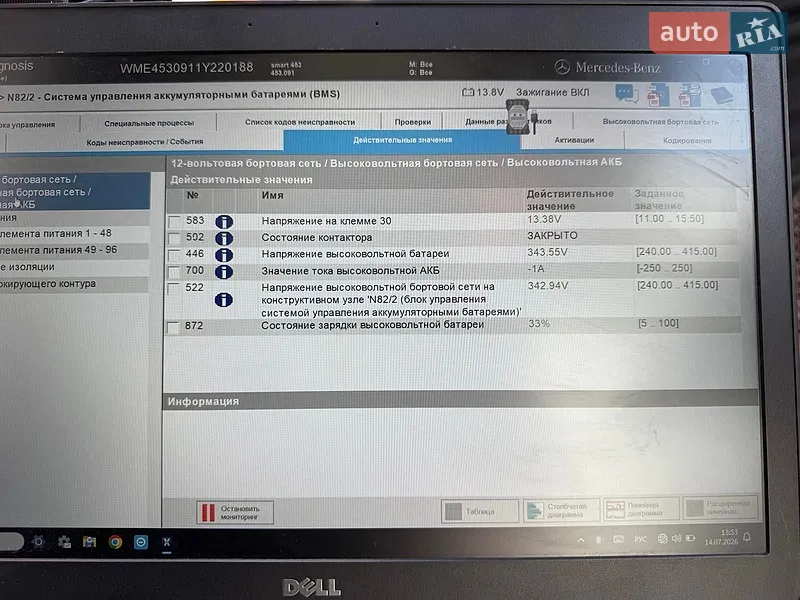Switch view to Линейная диаграмма
800x600 pixels.
[641, 509]
